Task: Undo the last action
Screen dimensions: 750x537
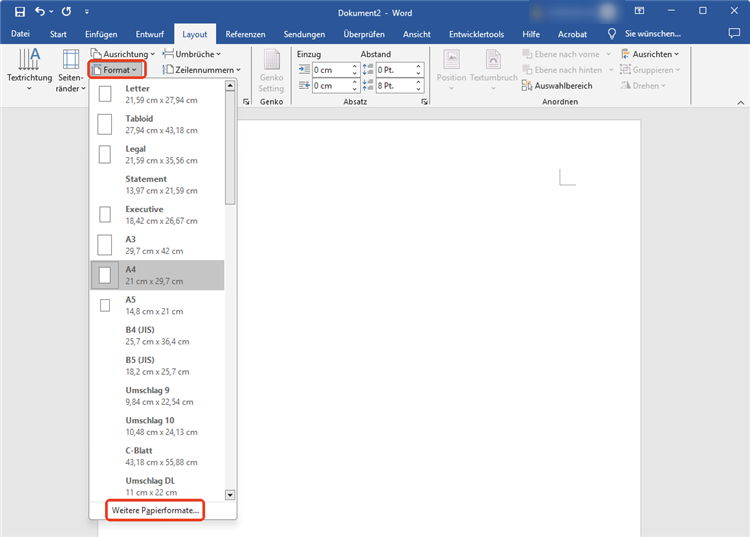Action: point(40,11)
